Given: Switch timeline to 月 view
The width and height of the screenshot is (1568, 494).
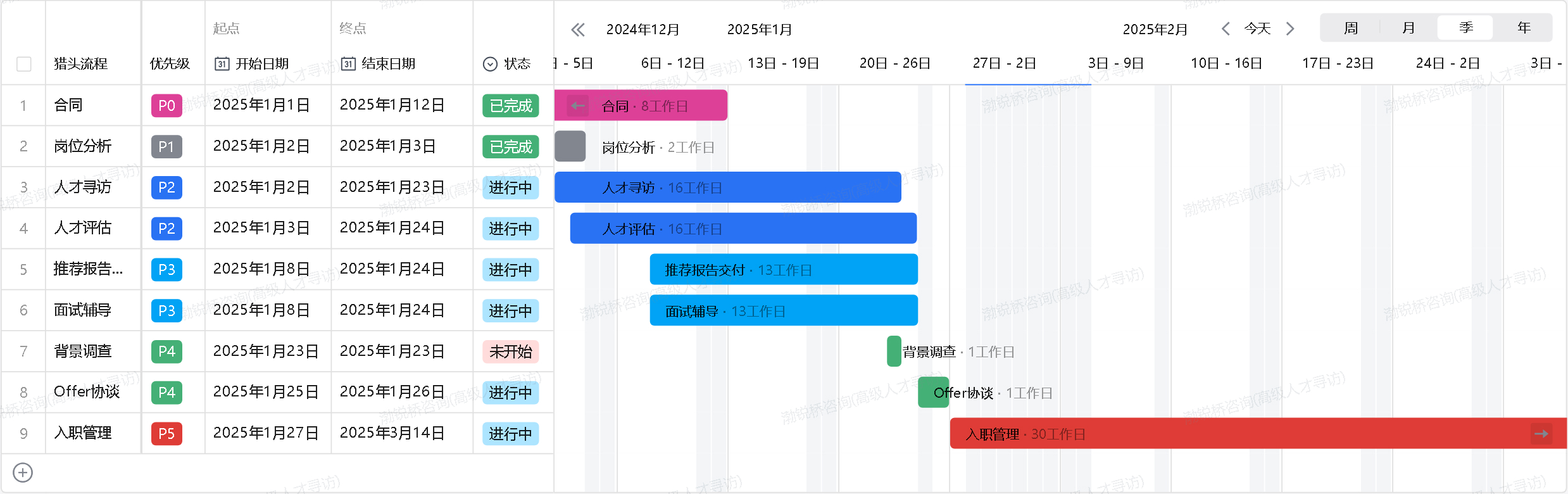Looking at the screenshot, I should [x=1408, y=28].
